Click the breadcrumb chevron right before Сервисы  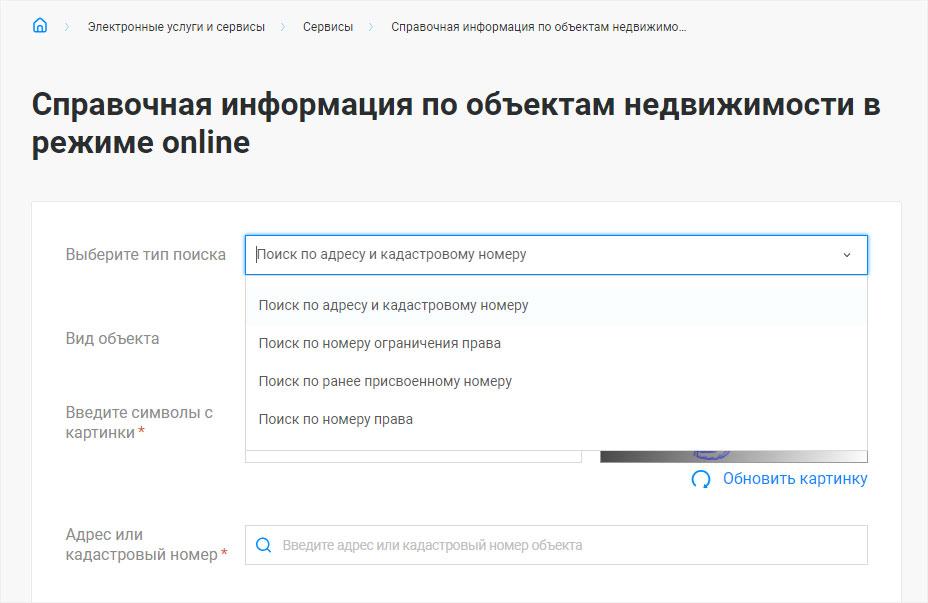(284, 27)
